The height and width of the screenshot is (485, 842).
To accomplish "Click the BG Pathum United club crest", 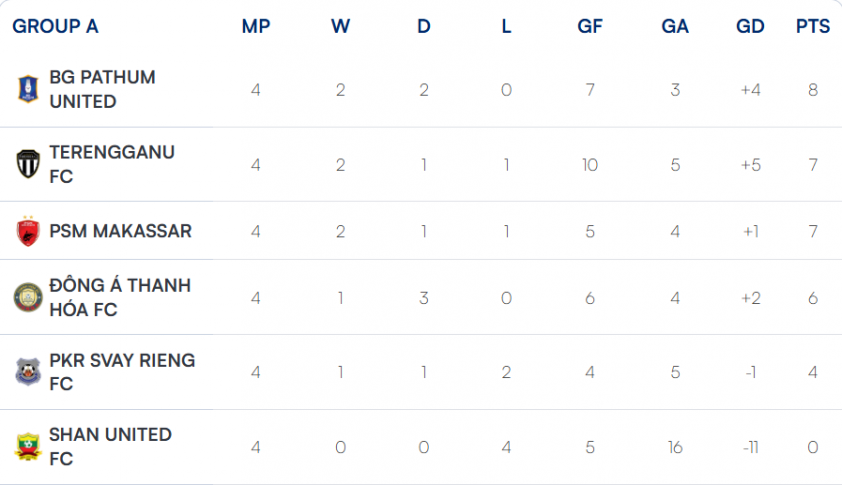I will (x=28, y=89).
